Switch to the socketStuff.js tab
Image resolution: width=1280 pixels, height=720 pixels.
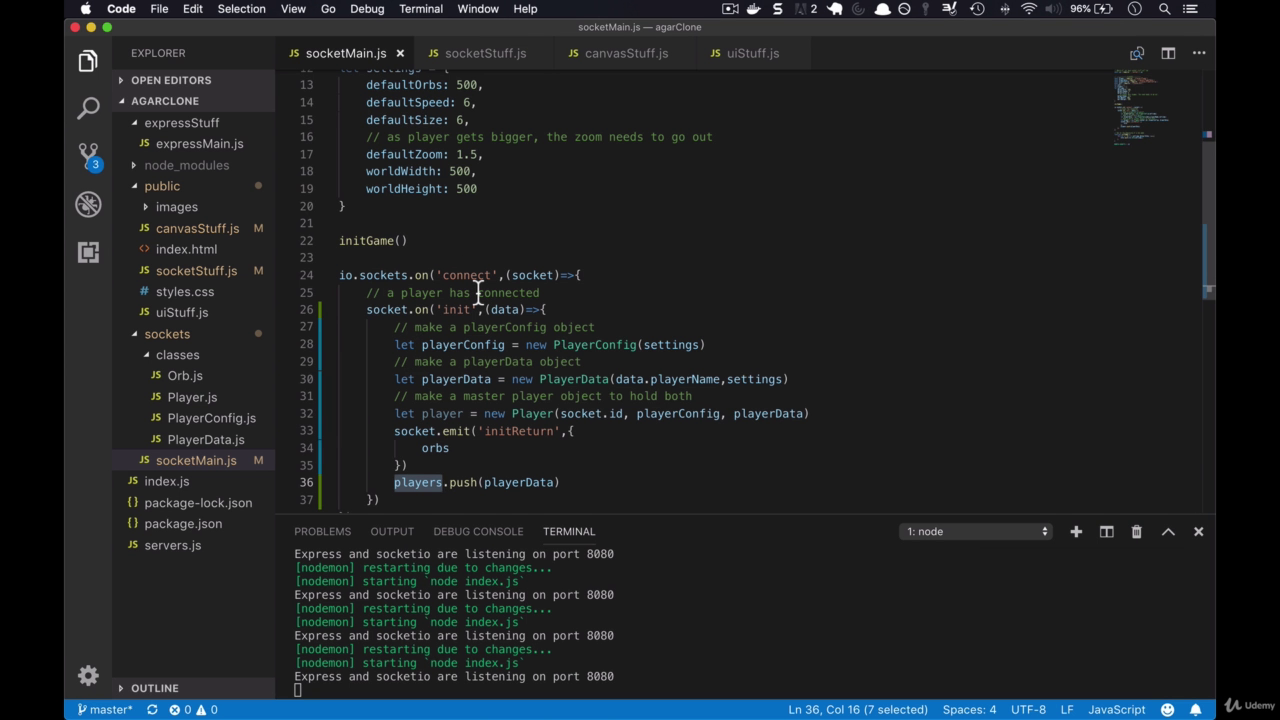pos(485,53)
